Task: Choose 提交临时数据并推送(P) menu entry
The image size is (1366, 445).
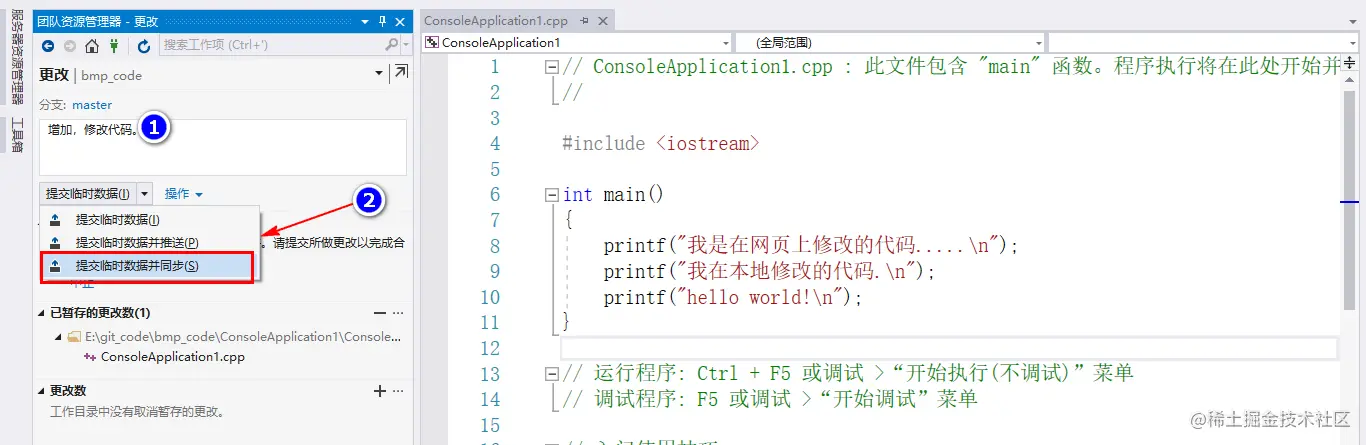Action: (x=149, y=242)
